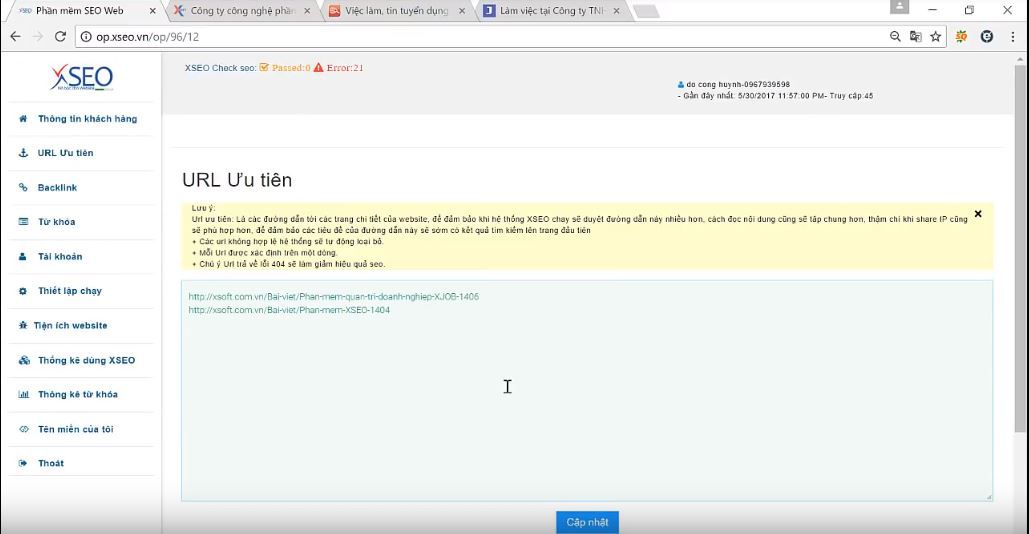Click bug icon beside Tiện ích website

[x=23, y=325]
